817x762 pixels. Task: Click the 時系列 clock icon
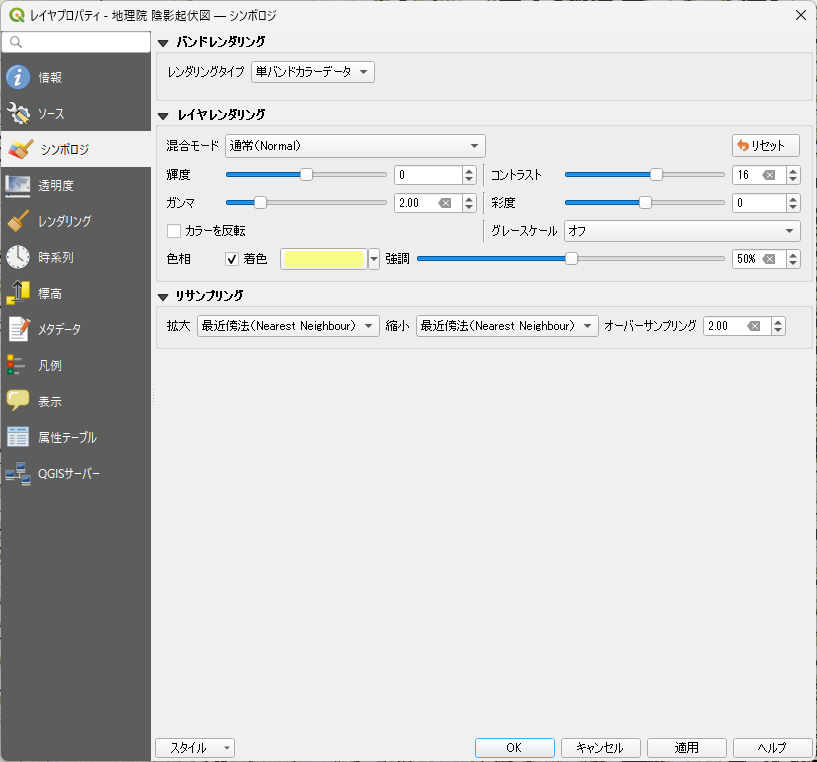point(18,257)
